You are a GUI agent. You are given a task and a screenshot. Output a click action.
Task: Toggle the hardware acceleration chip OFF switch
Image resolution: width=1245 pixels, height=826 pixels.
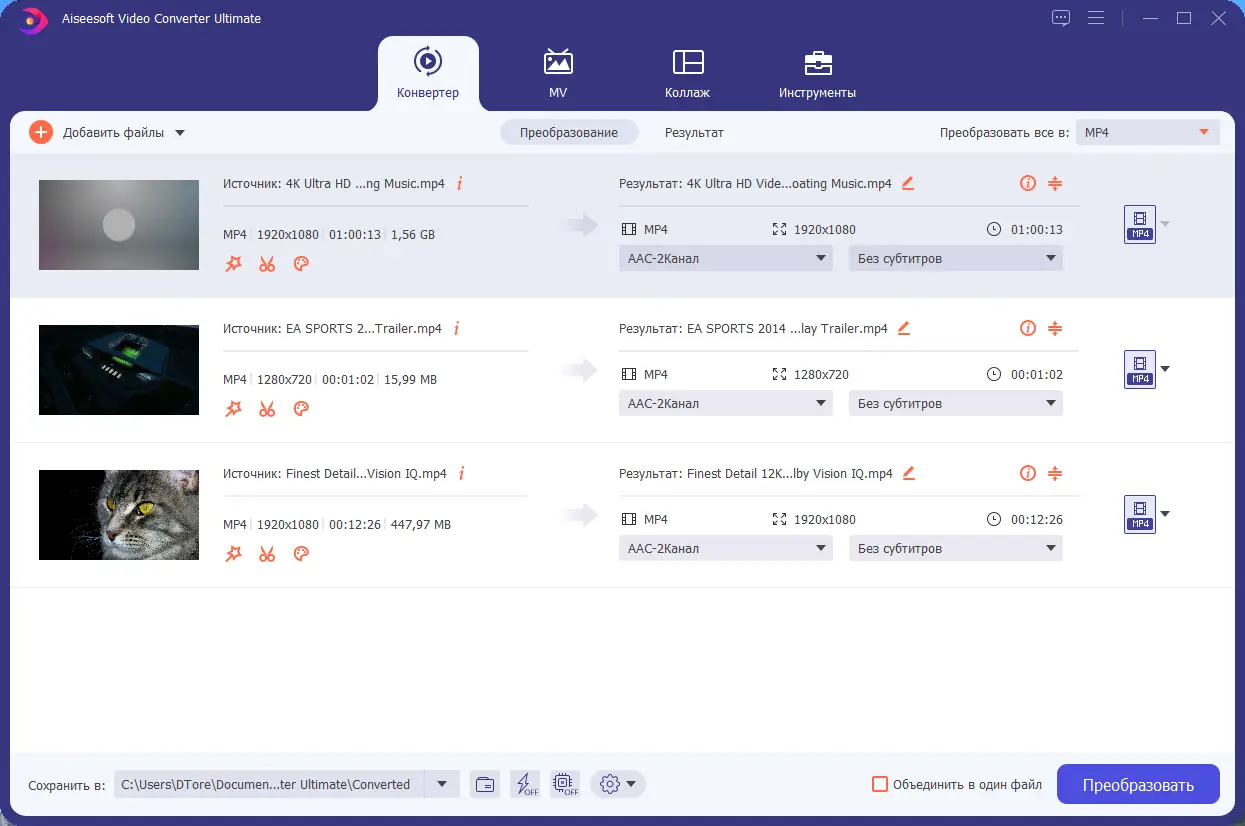pyautogui.click(x=564, y=784)
